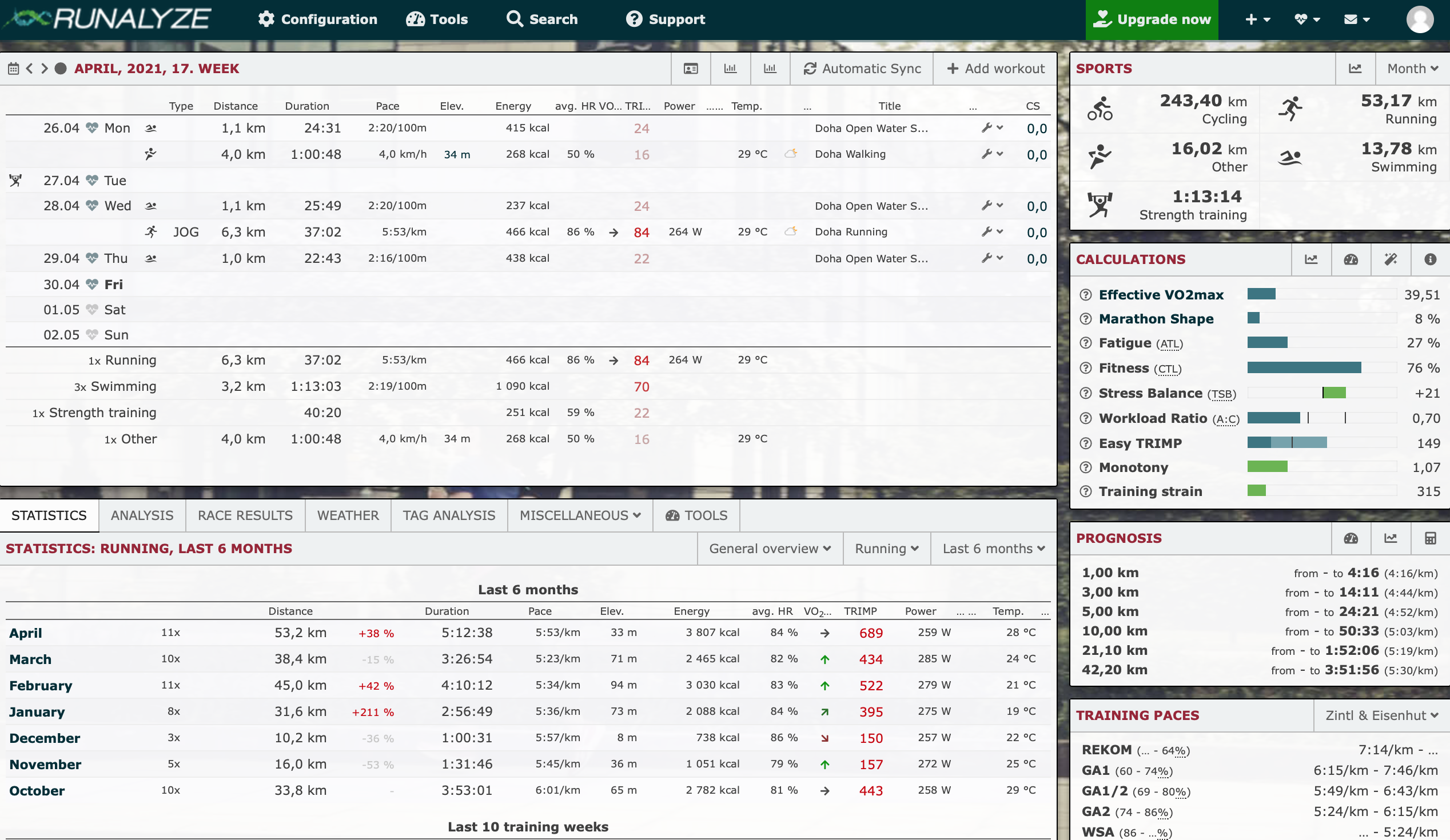This screenshot has width=1450, height=840.
Task: Click the info icon in Calculations panel
Action: click(1430, 259)
